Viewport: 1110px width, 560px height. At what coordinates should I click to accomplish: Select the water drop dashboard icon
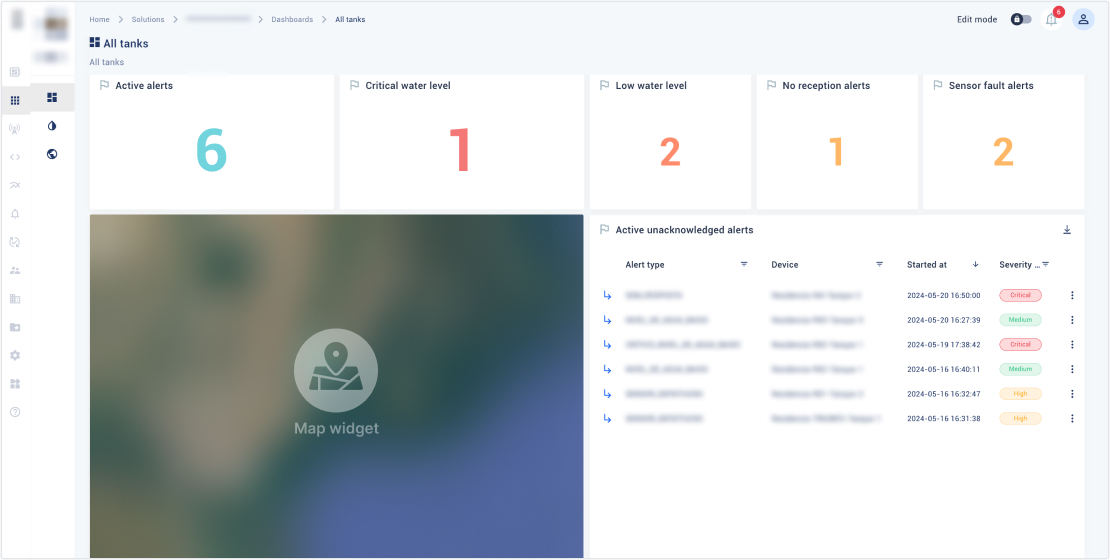click(x=52, y=126)
